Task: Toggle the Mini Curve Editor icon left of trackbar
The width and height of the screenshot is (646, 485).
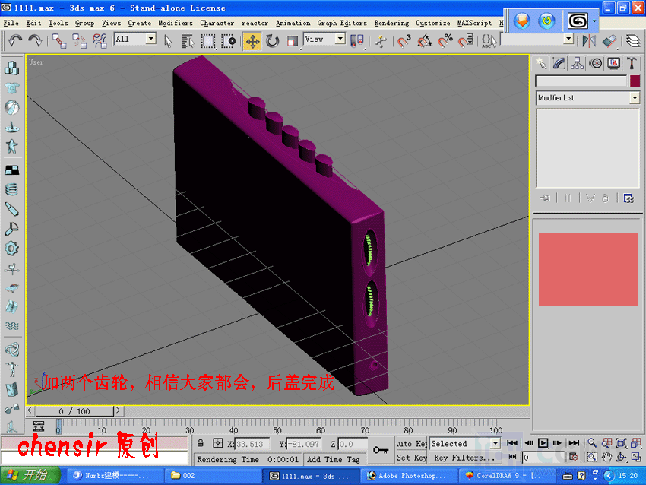Action: [x=39, y=426]
